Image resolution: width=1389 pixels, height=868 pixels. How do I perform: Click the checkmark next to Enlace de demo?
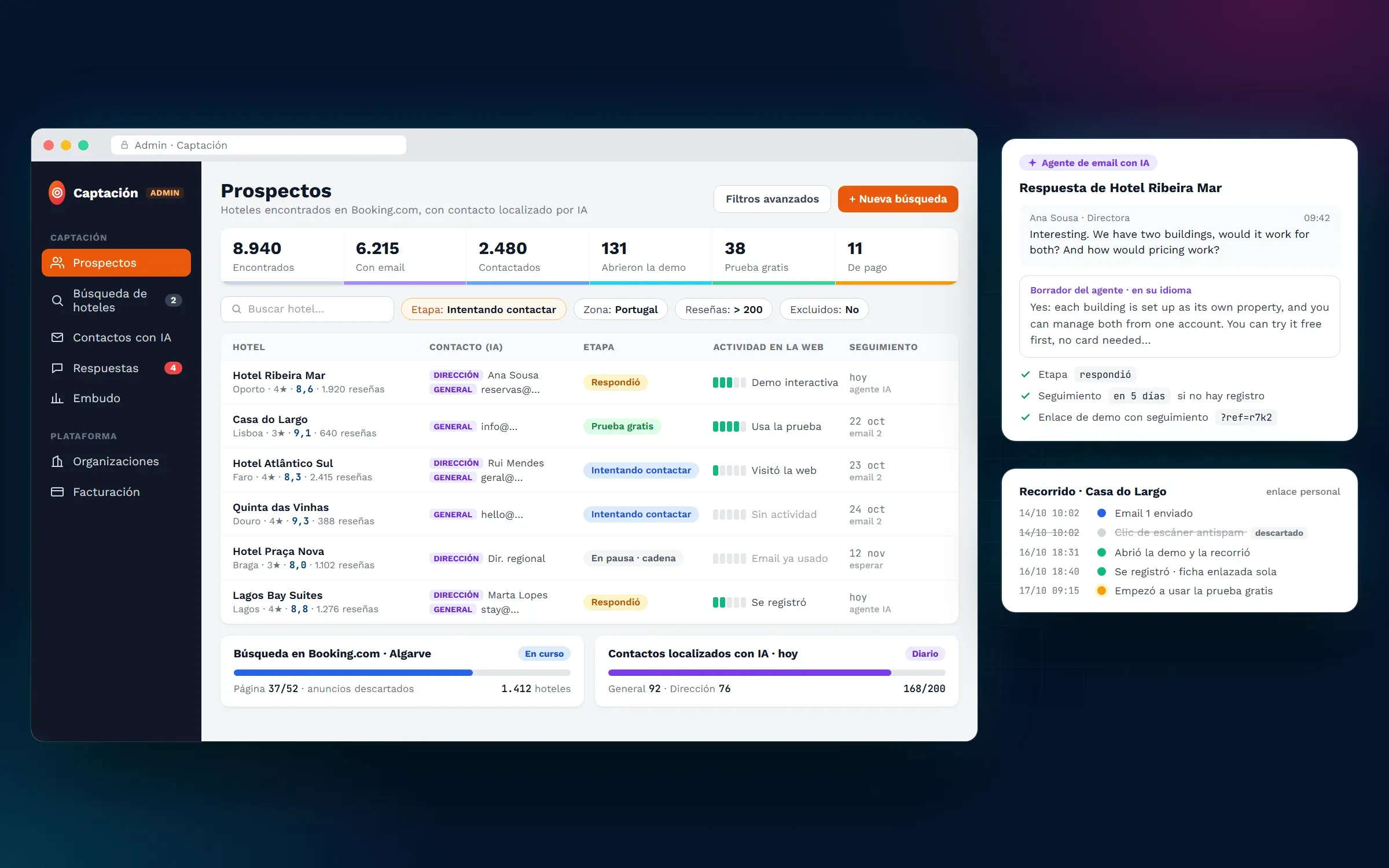[x=1026, y=417]
